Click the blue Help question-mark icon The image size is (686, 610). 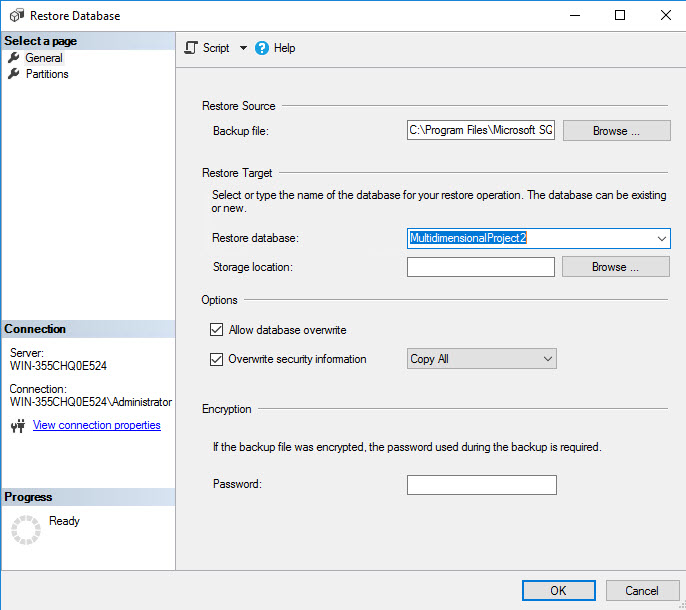(262, 48)
